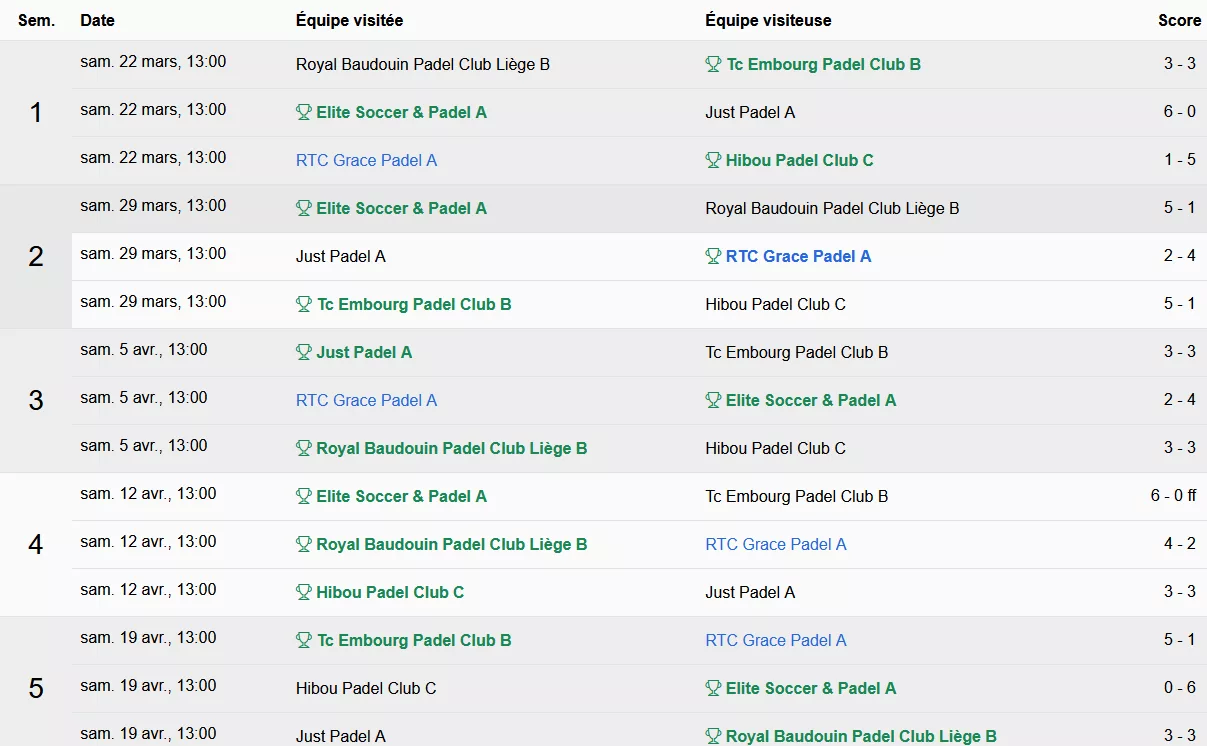Click the Date column header
The image size is (1207, 746).
point(97,20)
